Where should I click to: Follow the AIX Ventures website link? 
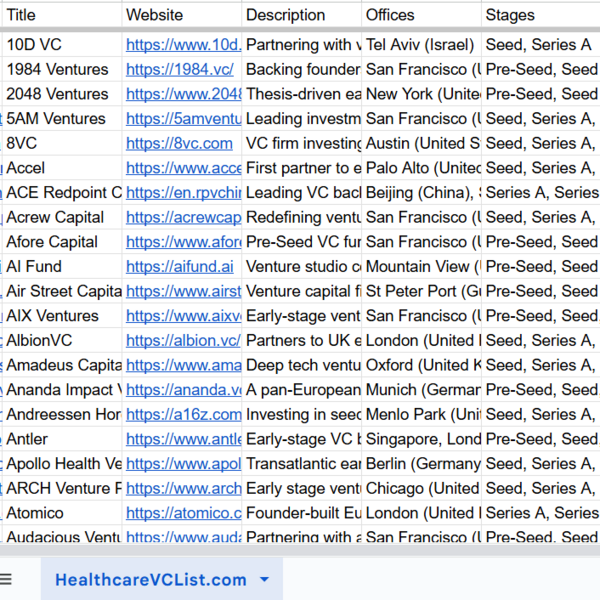(x=184, y=316)
